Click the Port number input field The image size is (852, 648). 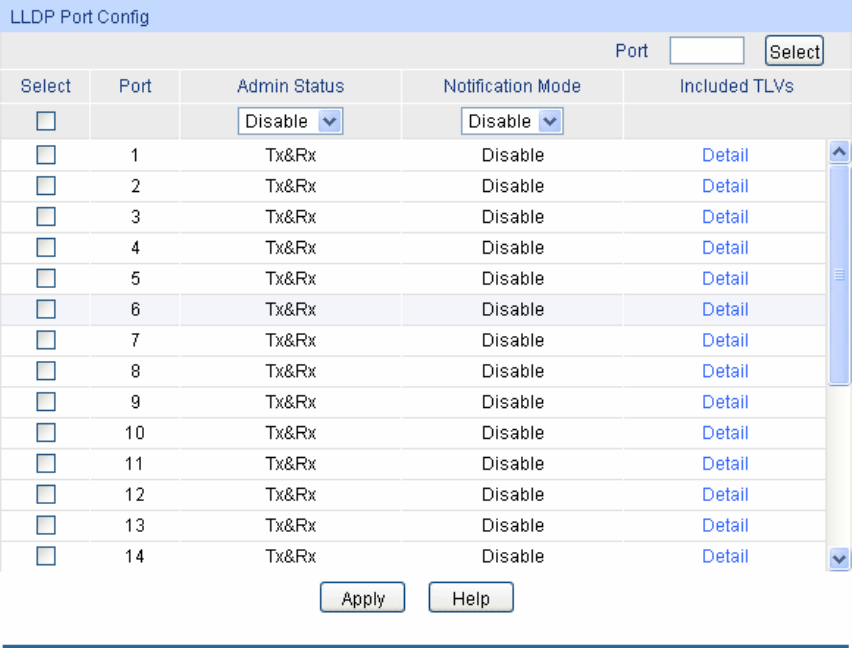[x=706, y=51]
